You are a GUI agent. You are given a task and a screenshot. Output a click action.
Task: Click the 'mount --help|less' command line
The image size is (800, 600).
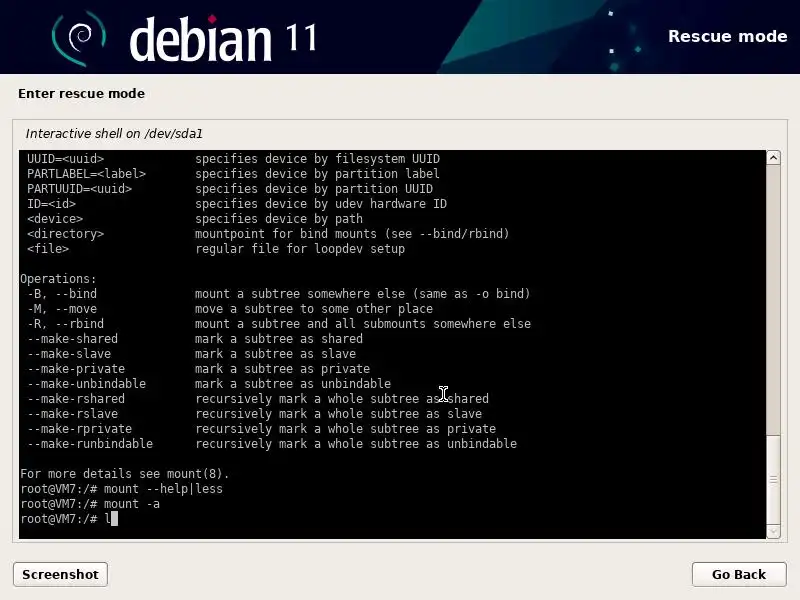pos(121,489)
